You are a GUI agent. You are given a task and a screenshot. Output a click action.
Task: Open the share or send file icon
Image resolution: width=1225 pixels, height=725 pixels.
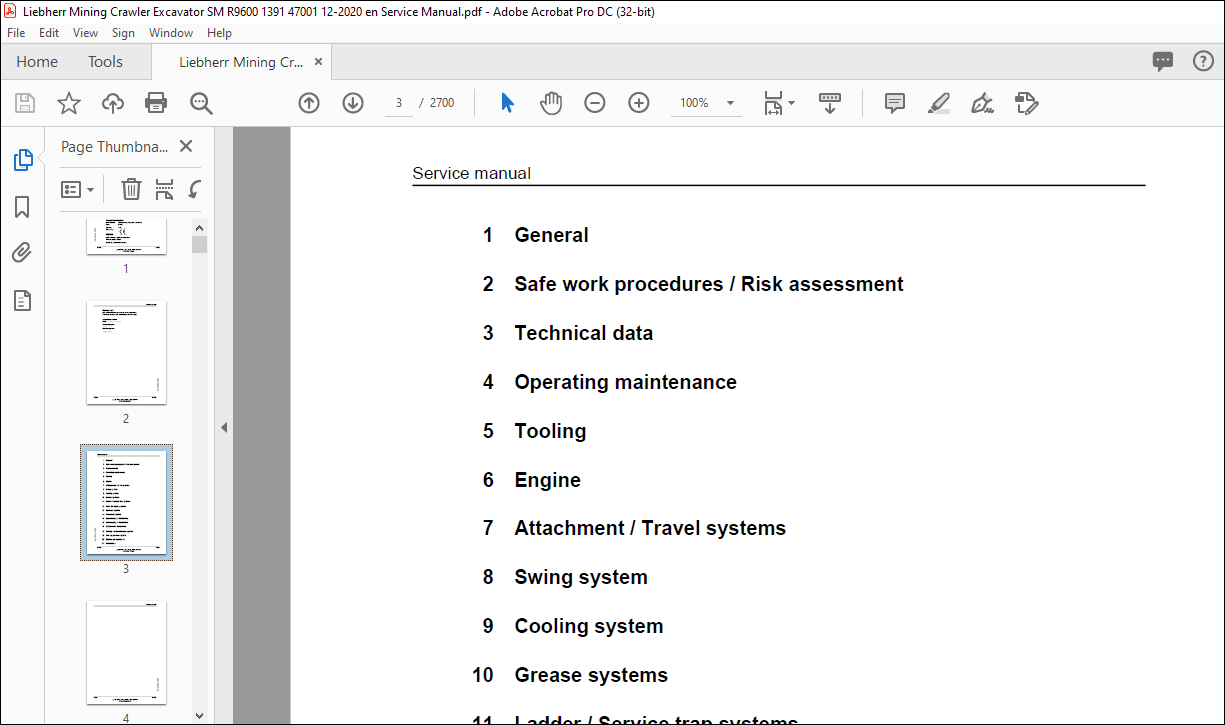[x=1027, y=103]
